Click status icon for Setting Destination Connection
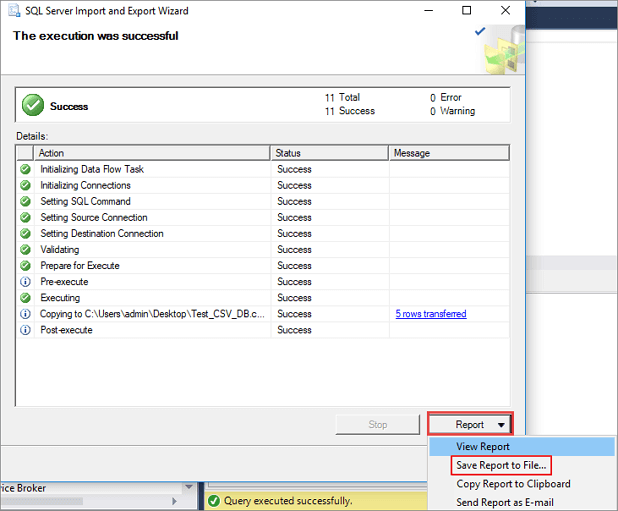 point(25,233)
